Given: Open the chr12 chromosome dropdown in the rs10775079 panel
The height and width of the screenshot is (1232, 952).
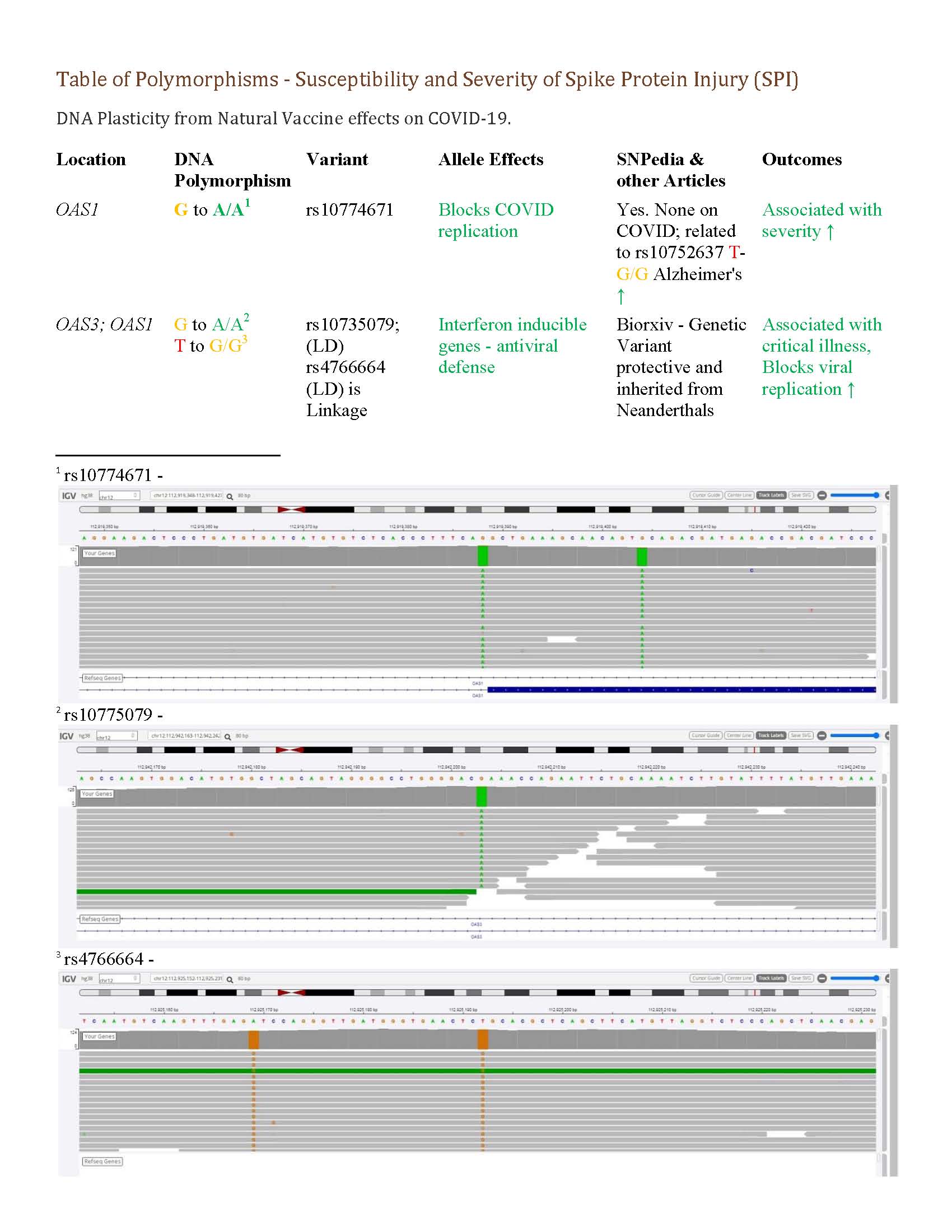Looking at the screenshot, I should coord(116,737).
